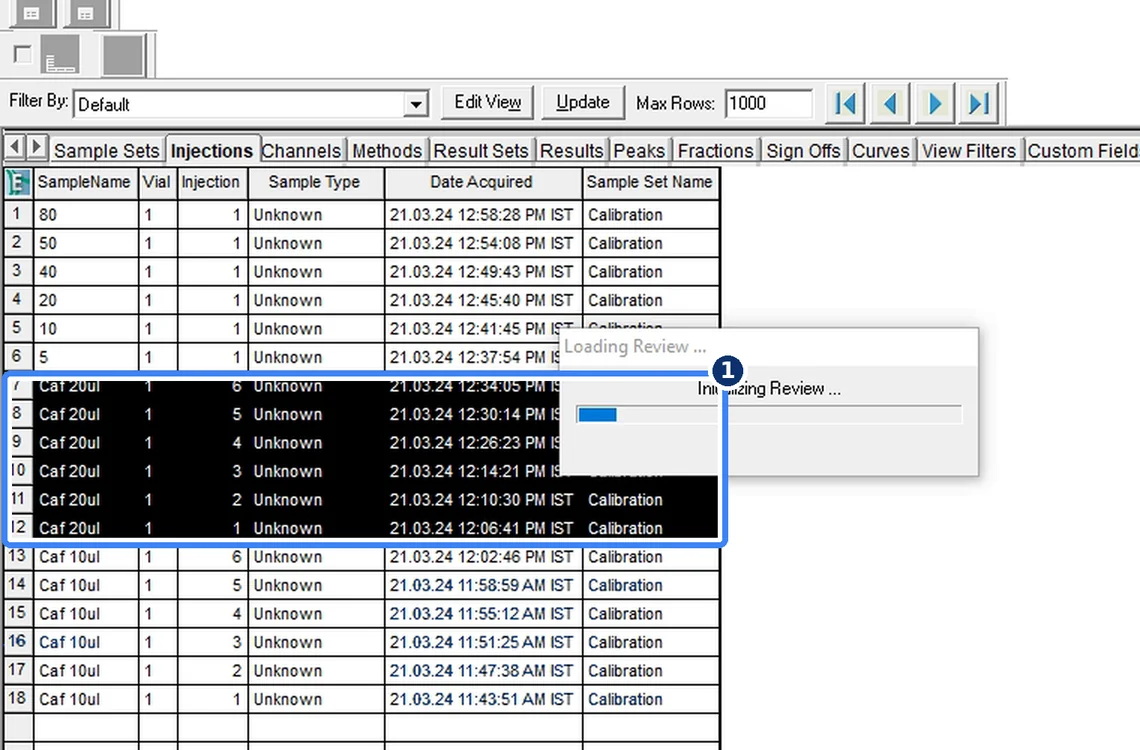Select row header number 1
This screenshot has height=750, width=1140.
point(17,214)
